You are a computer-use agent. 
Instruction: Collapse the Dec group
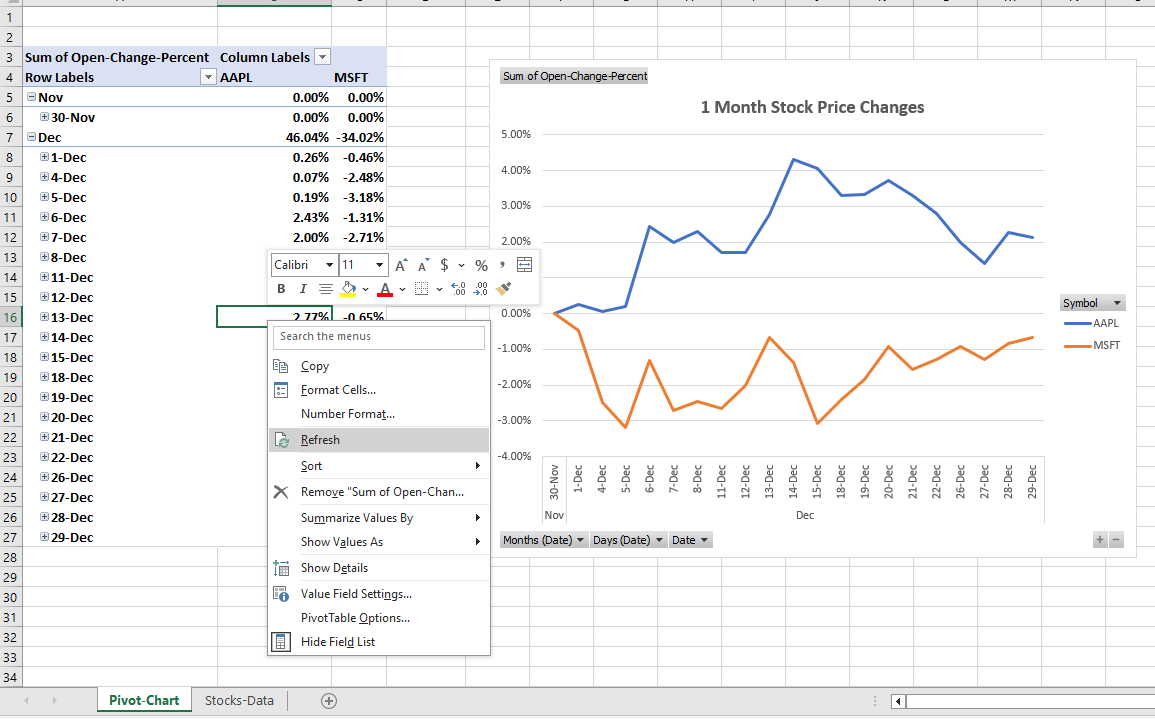pos(32,136)
